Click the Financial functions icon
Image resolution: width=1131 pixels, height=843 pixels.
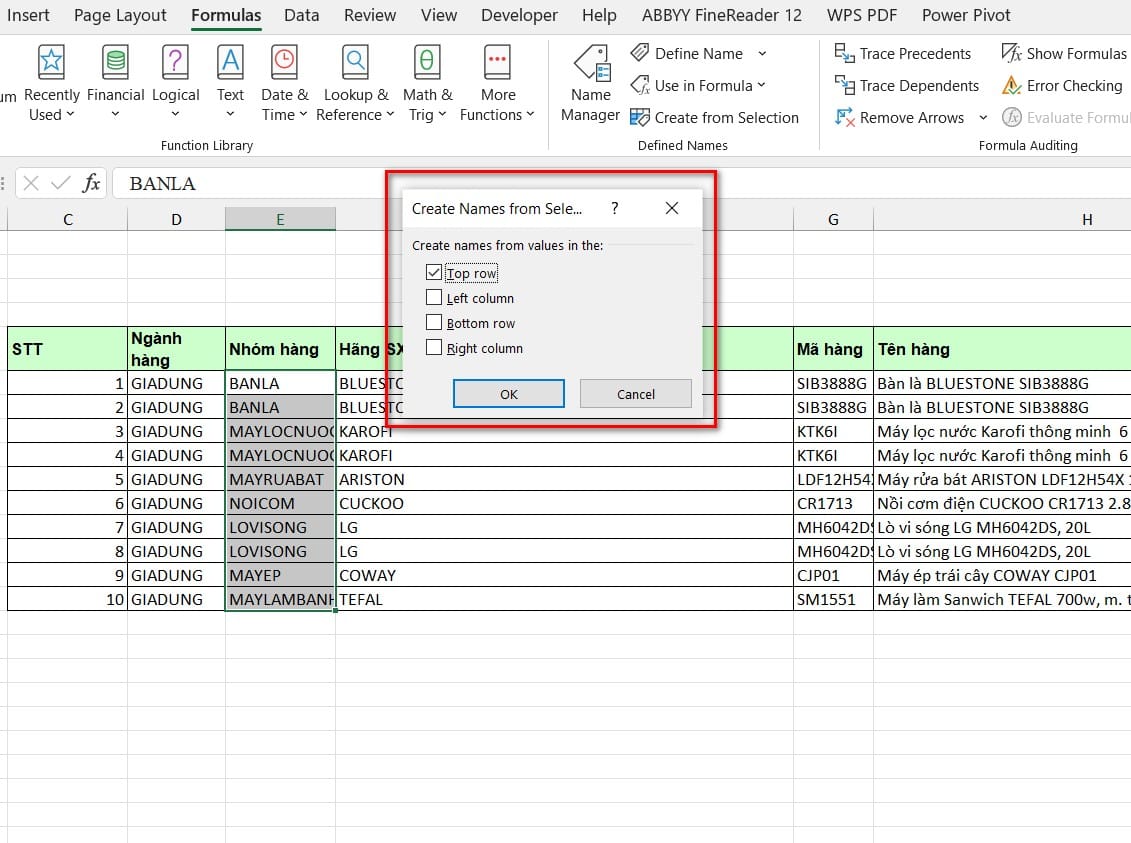(x=115, y=64)
